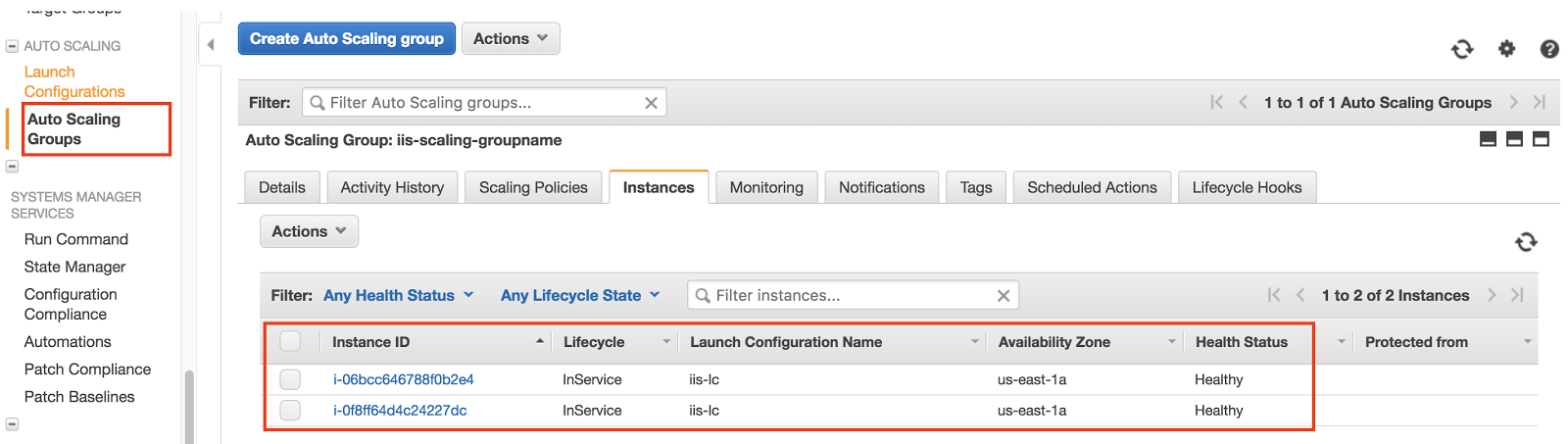Open the Activity History tab

coord(392,187)
